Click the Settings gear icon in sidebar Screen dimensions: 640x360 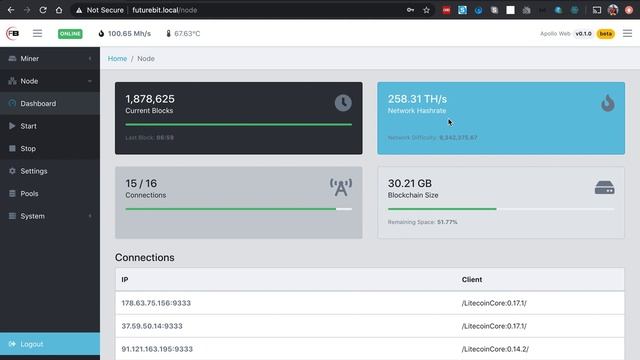[12, 171]
